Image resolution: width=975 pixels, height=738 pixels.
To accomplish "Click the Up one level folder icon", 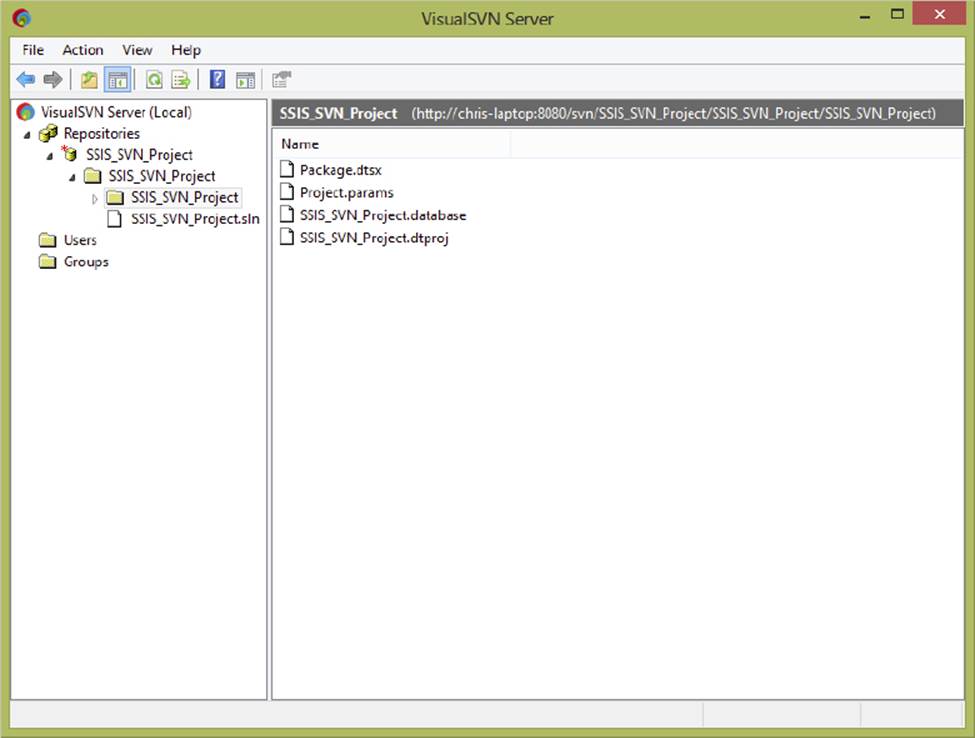I will (90, 80).
